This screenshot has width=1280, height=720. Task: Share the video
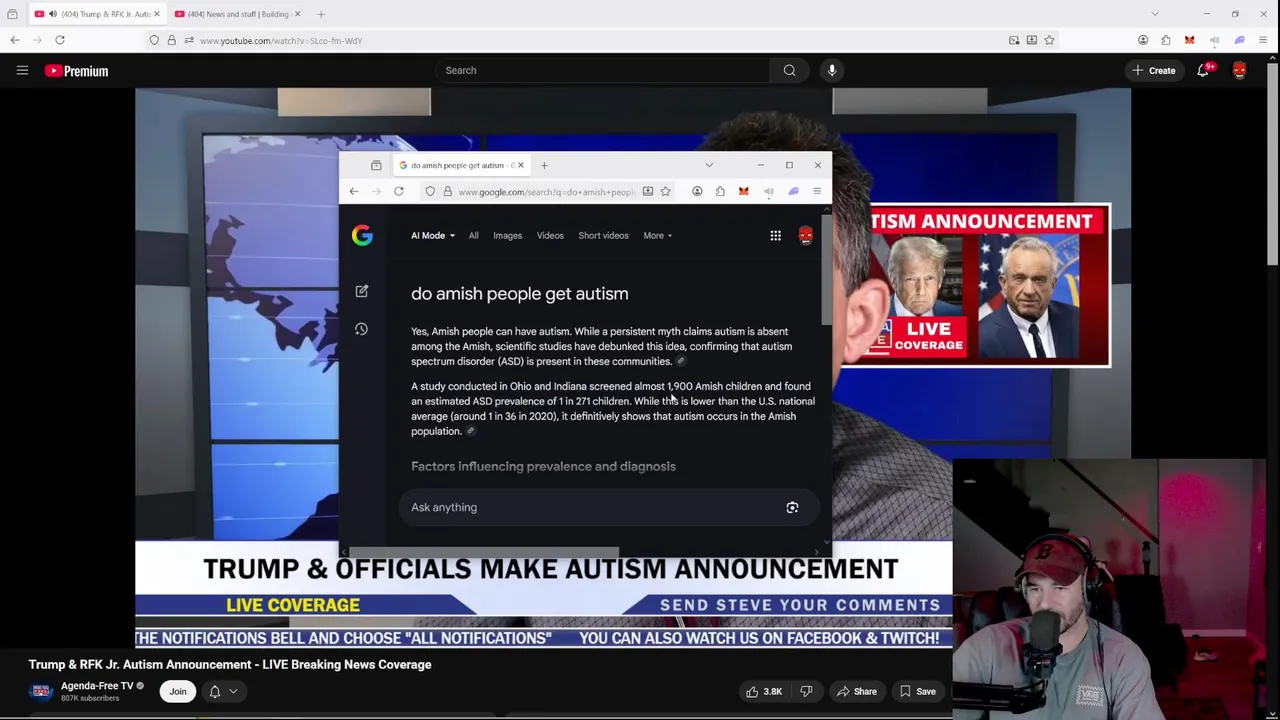point(857,691)
